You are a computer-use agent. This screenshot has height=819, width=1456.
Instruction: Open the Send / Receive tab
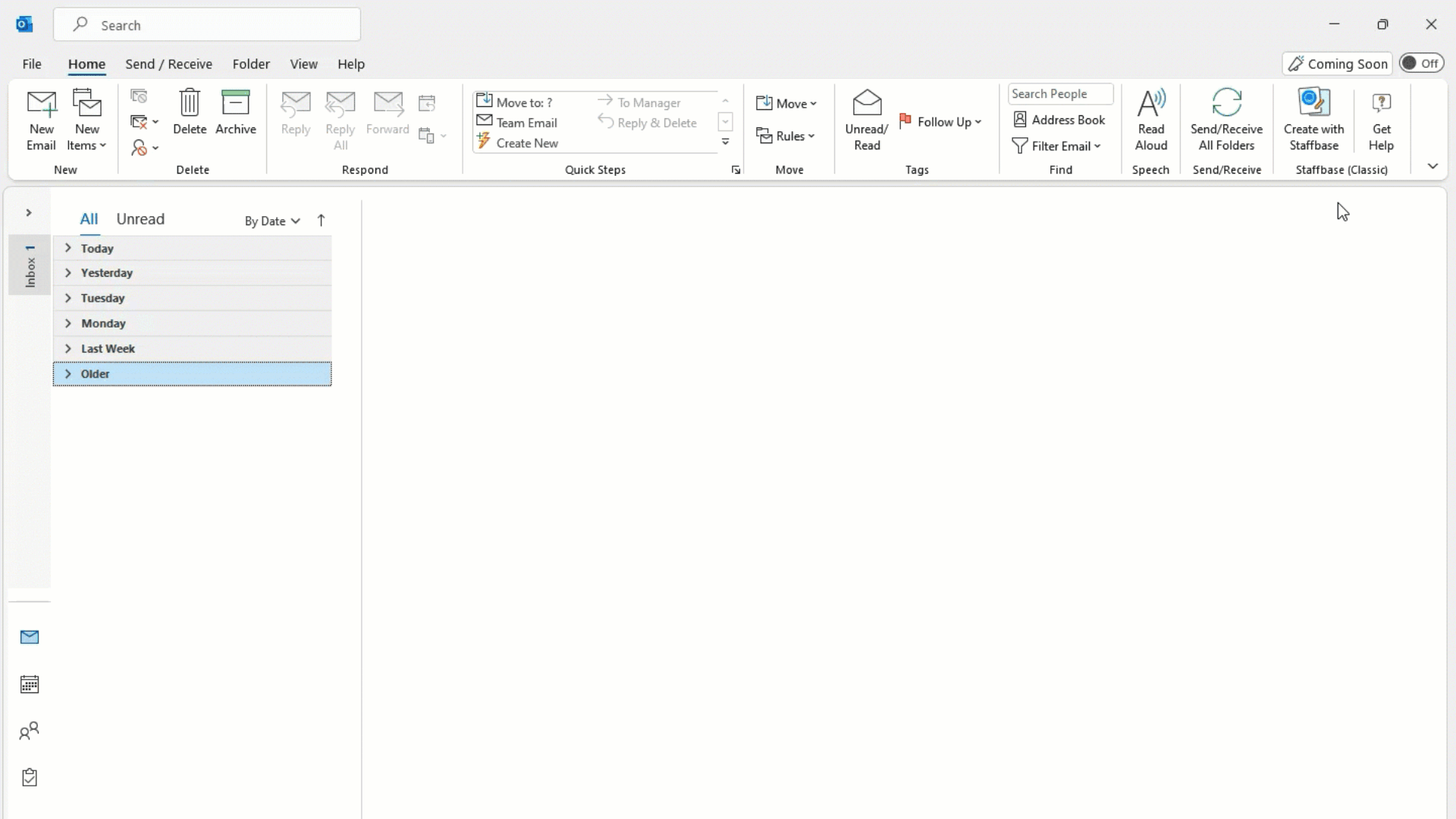pyautogui.click(x=168, y=64)
